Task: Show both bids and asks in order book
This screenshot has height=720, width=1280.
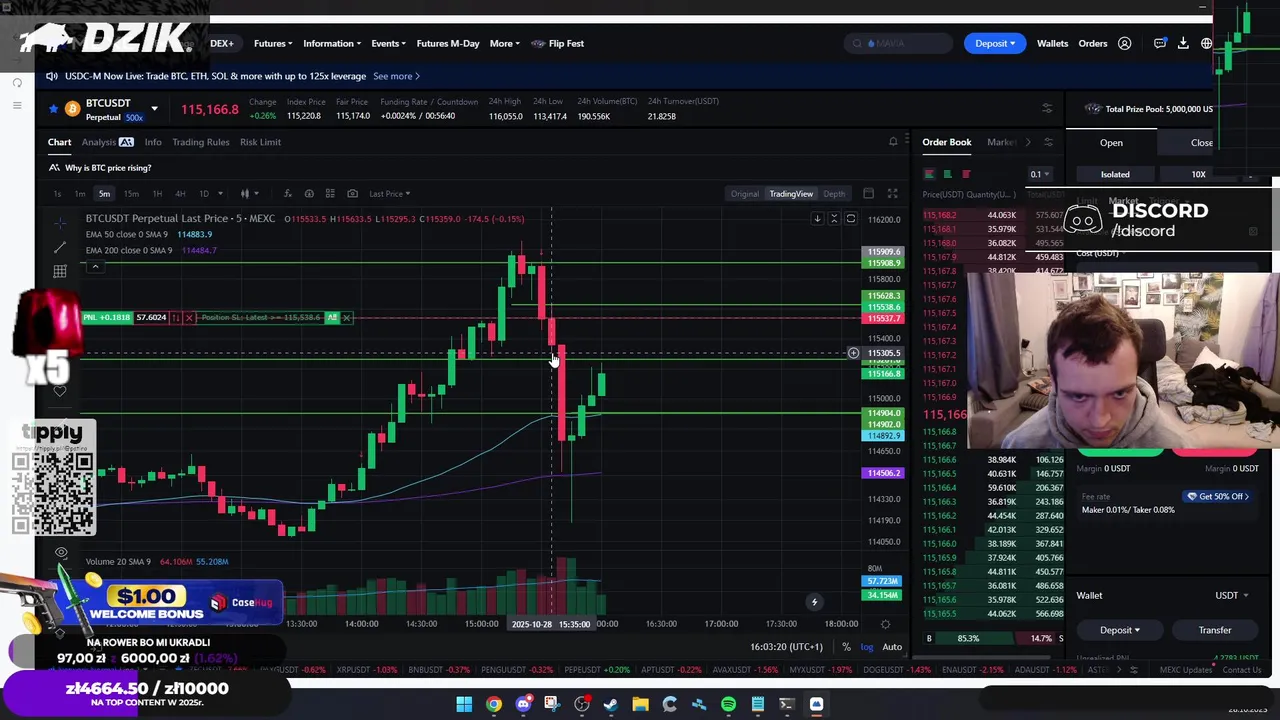Action: pos(929,174)
